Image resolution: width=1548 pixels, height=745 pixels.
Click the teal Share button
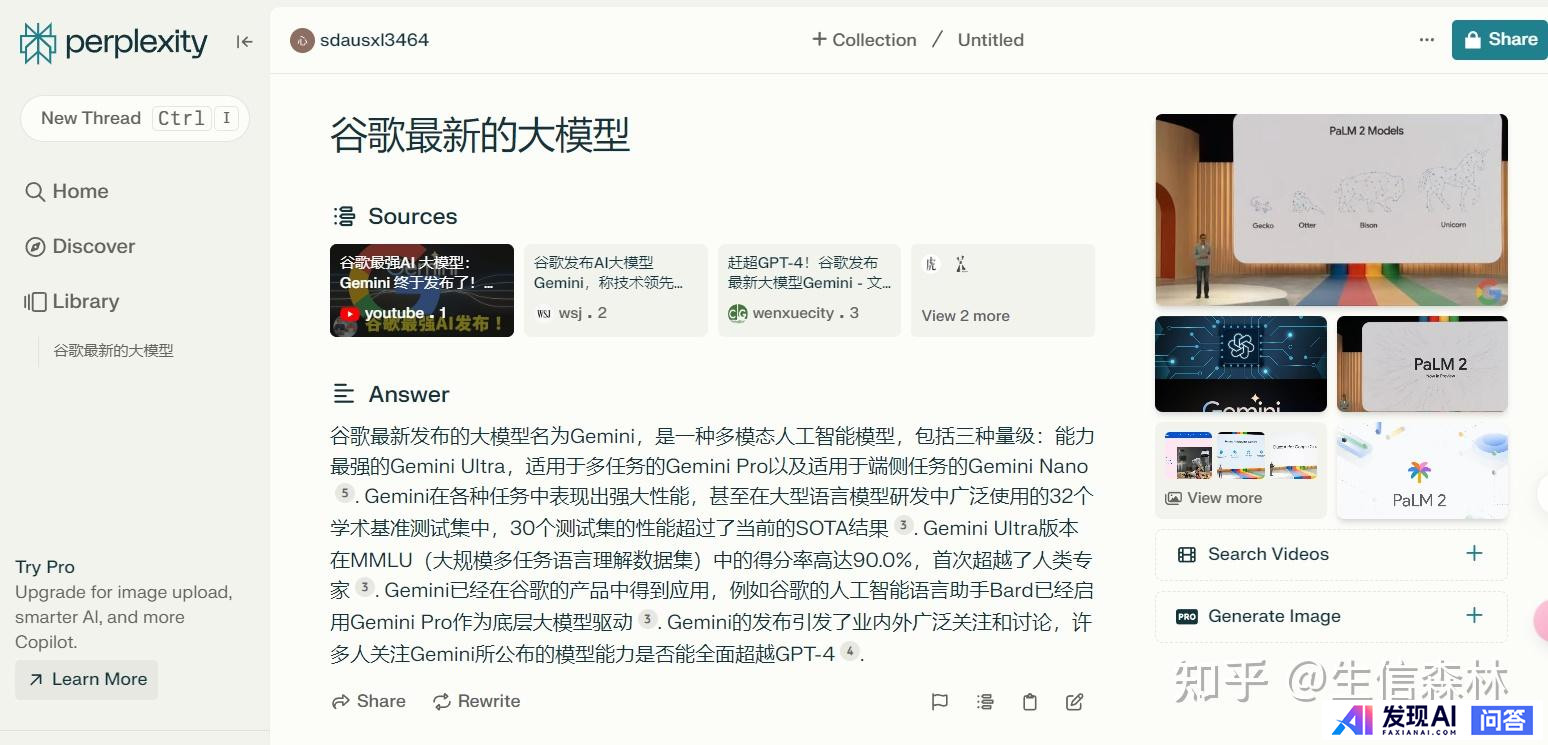1500,40
